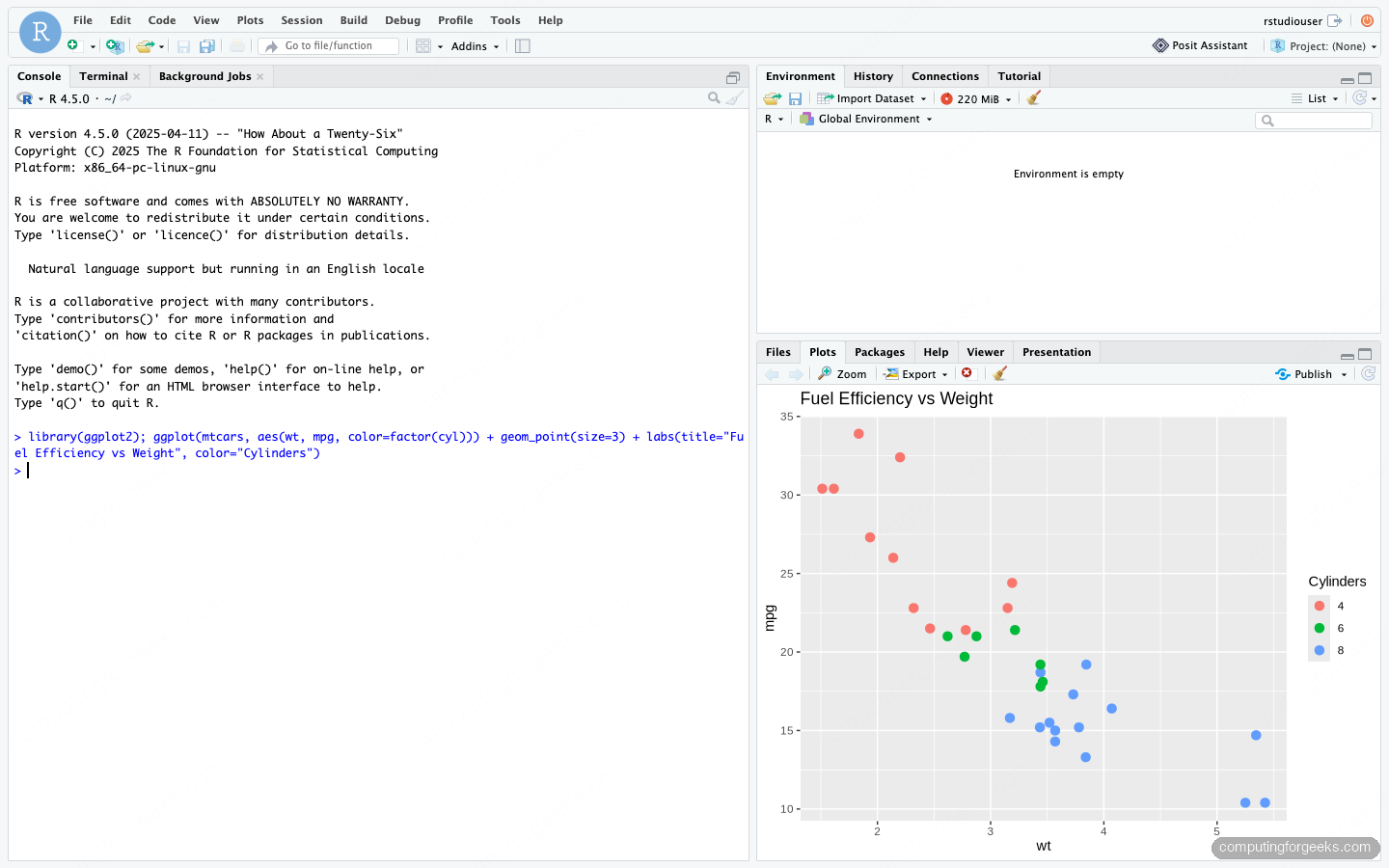Publish the plot via Posit
This screenshot has width=1389, height=868.
coord(1308,373)
